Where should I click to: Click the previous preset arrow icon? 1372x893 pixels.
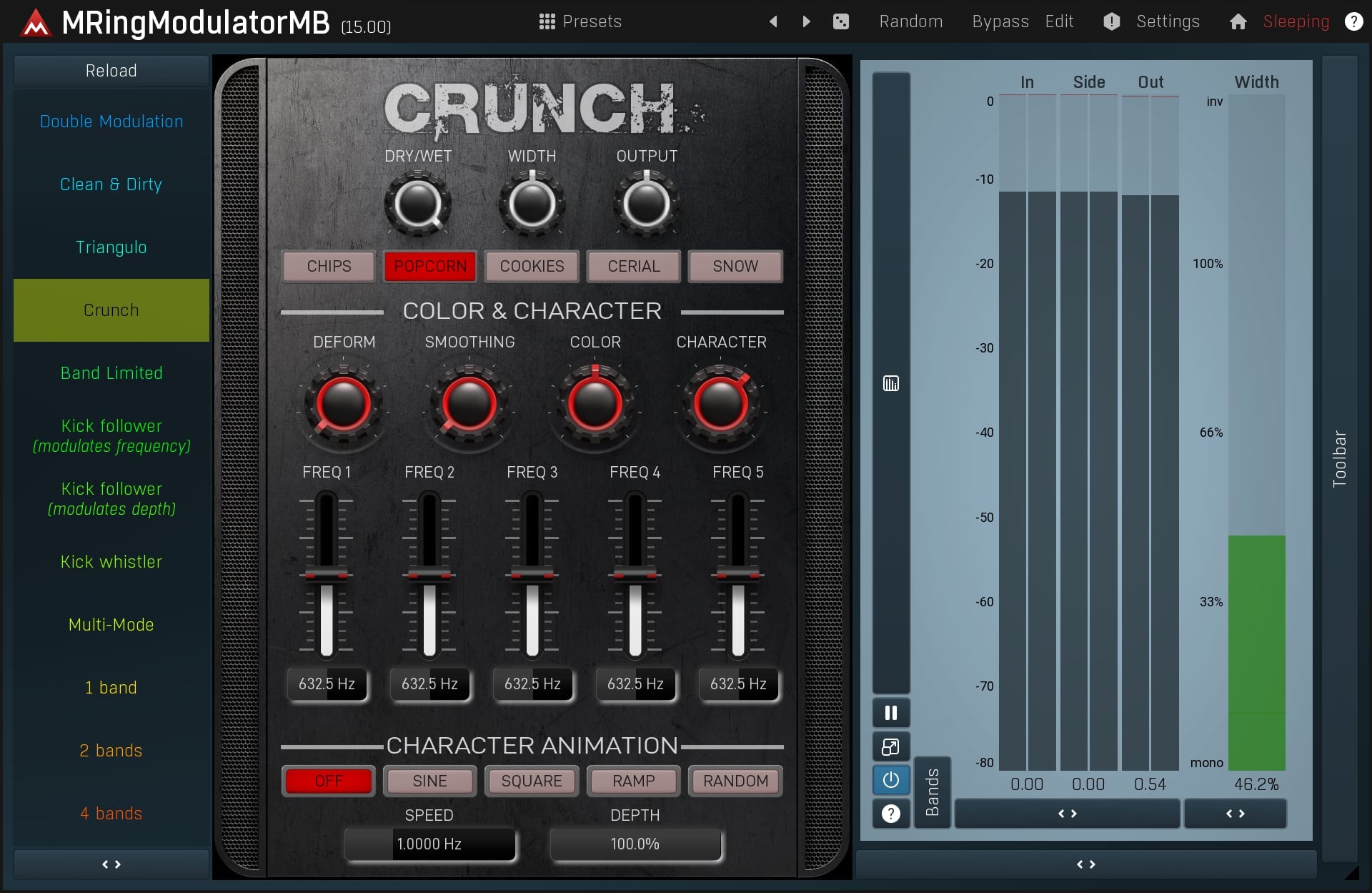773,21
